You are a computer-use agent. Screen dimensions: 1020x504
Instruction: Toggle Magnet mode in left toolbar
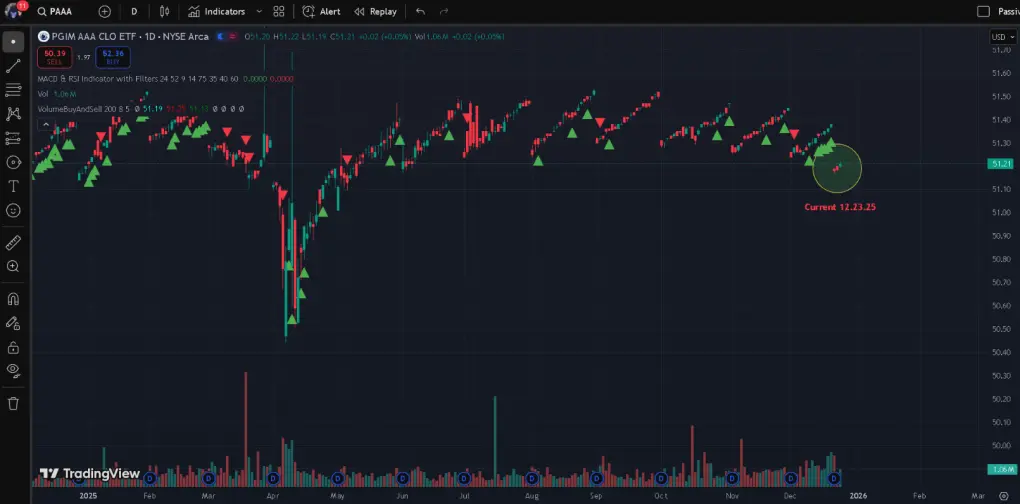click(13, 299)
